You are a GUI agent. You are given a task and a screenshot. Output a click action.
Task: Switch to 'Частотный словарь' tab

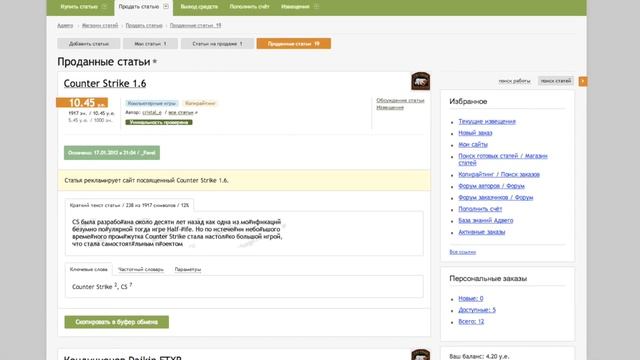pyautogui.click(x=141, y=269)
